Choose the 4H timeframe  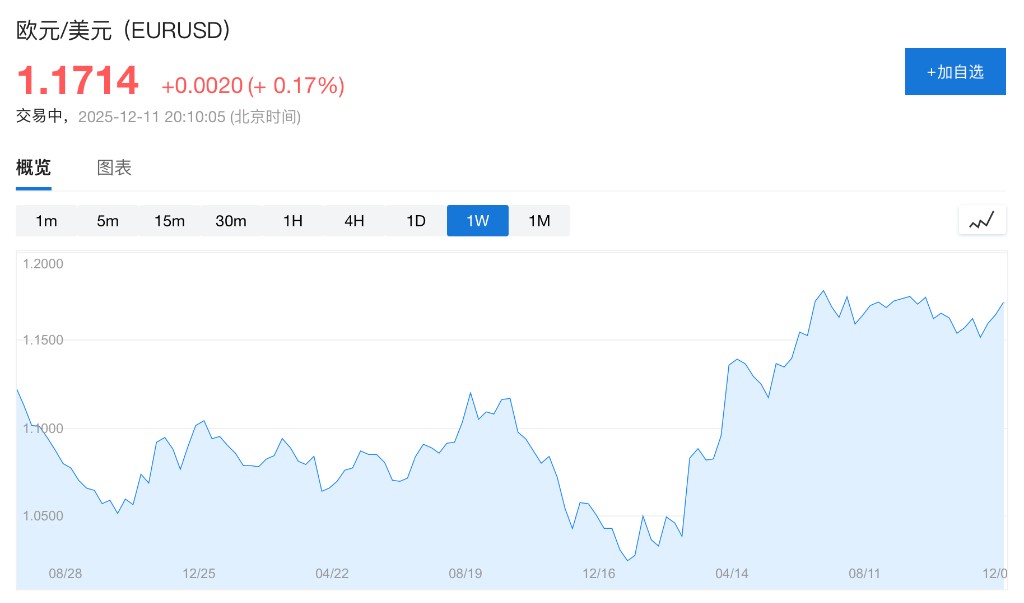[x=354, y=221]
